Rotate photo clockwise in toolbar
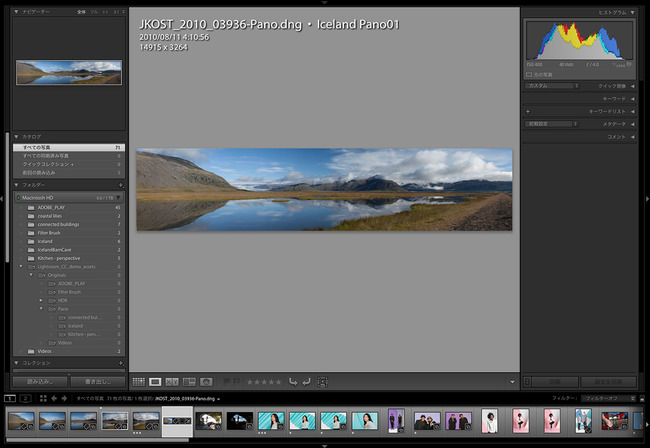650x448 pixels. point(306,382)
